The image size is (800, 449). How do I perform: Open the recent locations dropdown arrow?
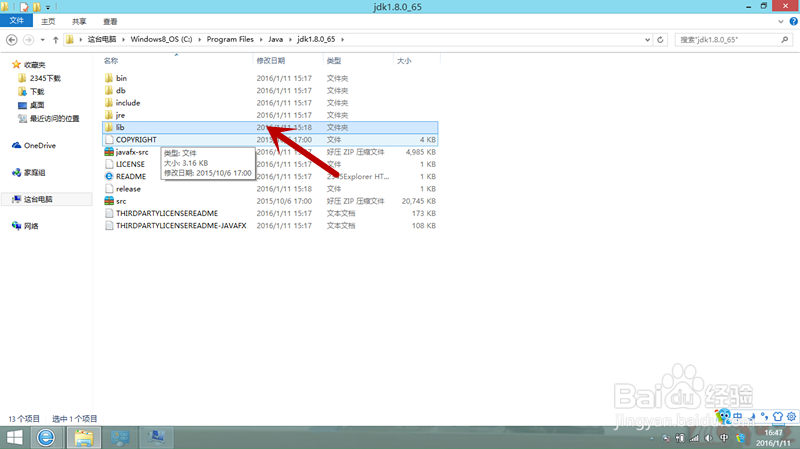click(x=43, y=39)
